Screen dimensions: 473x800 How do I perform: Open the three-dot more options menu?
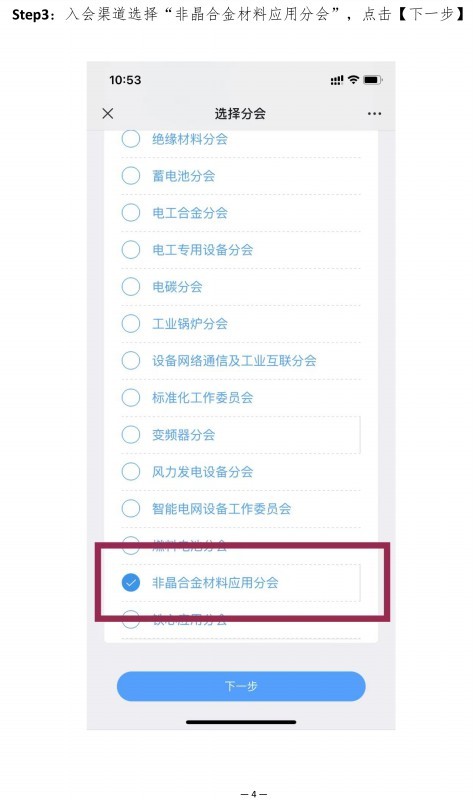[374, 113]
